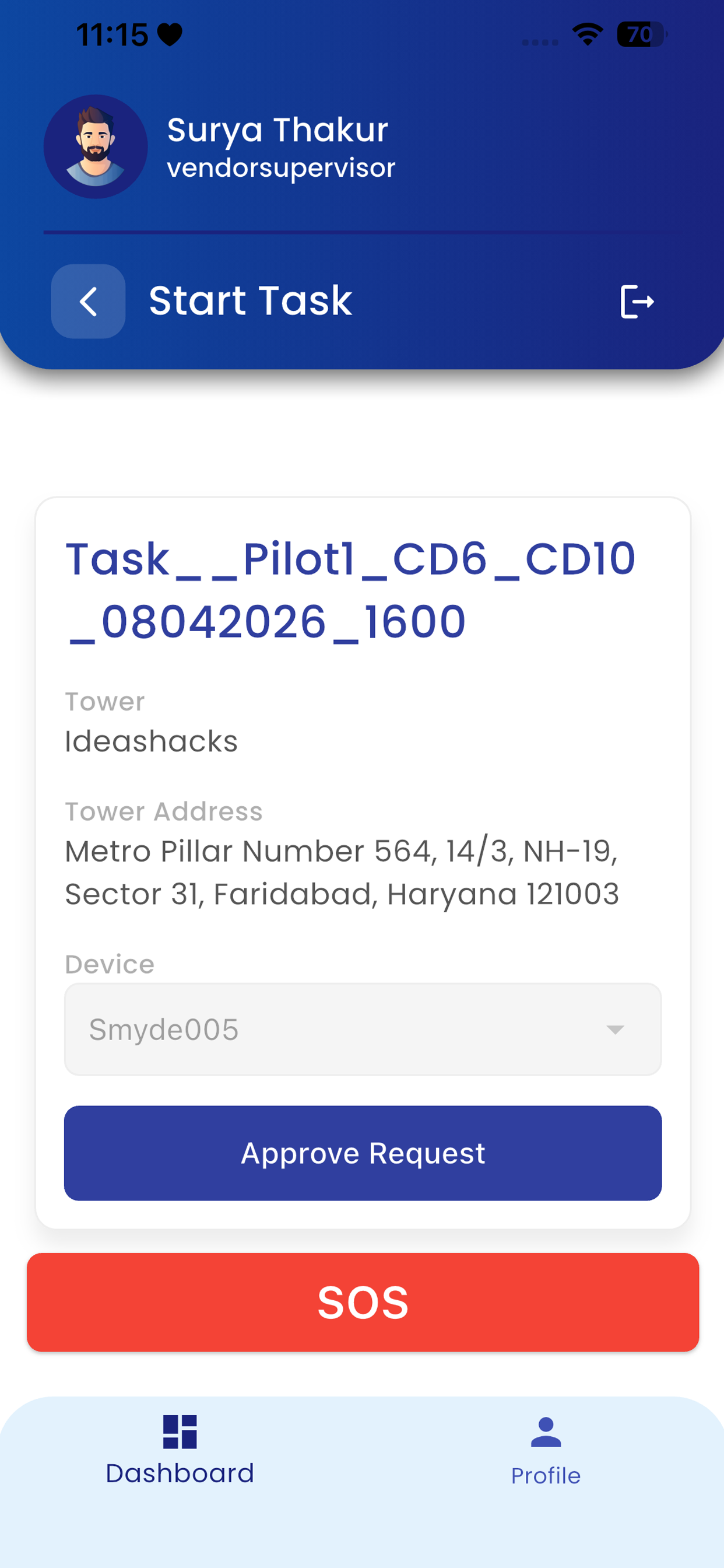Tap the Start Task header title
Image resolution: width=724 pixels, height=1568 pixels.
tap(251, 300)
